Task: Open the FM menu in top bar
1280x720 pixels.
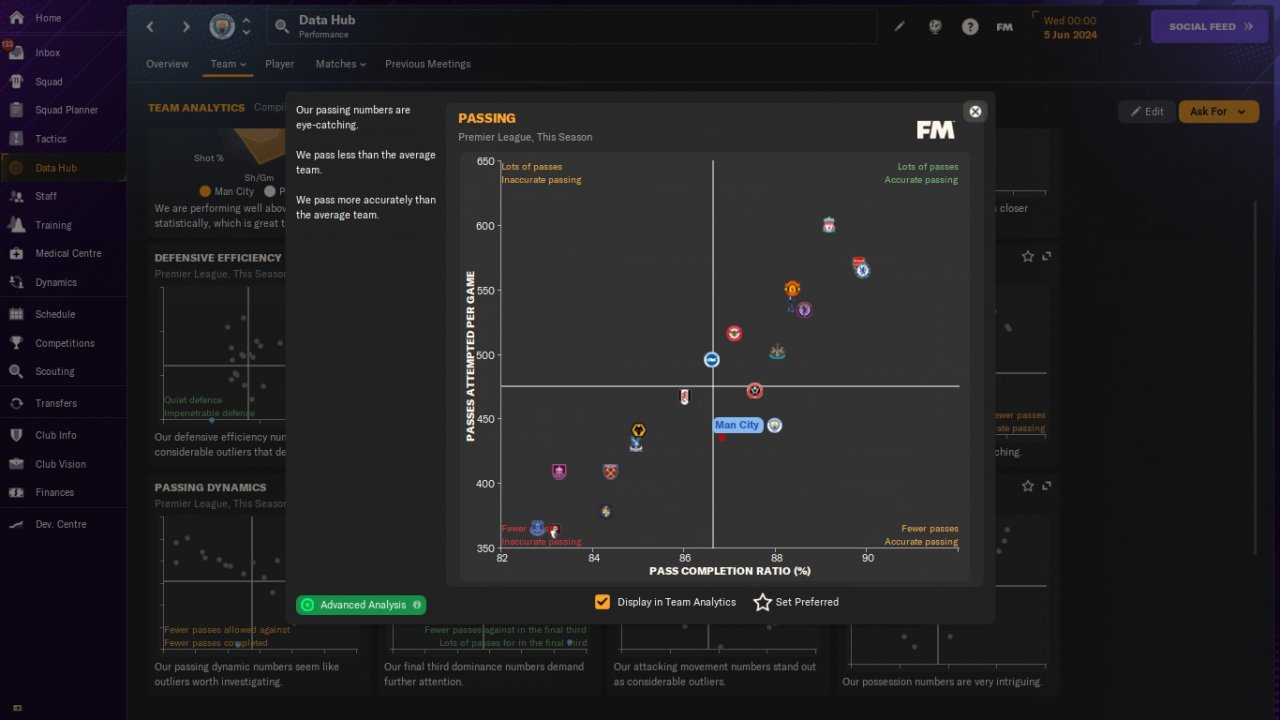Action: pyautogui.click(x=1005, y=27)
